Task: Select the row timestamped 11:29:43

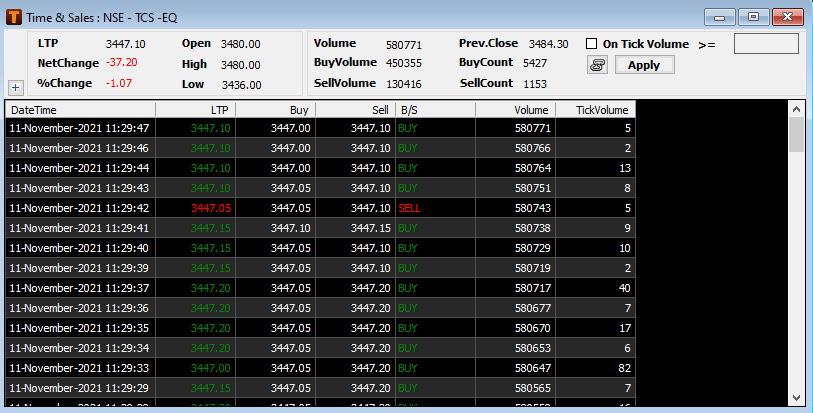Action: pyautogui.click(x=320, y=188)
